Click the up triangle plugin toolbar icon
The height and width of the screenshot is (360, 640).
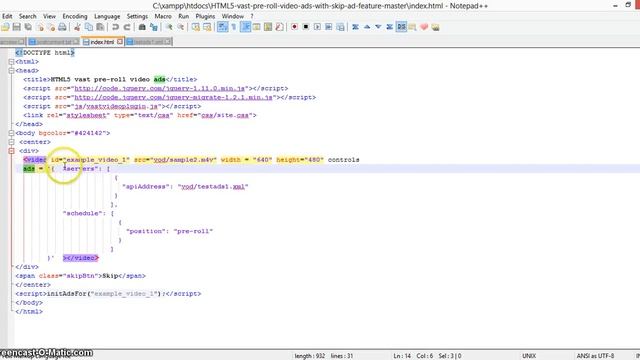pyautogui.click(x=367, y=27)
